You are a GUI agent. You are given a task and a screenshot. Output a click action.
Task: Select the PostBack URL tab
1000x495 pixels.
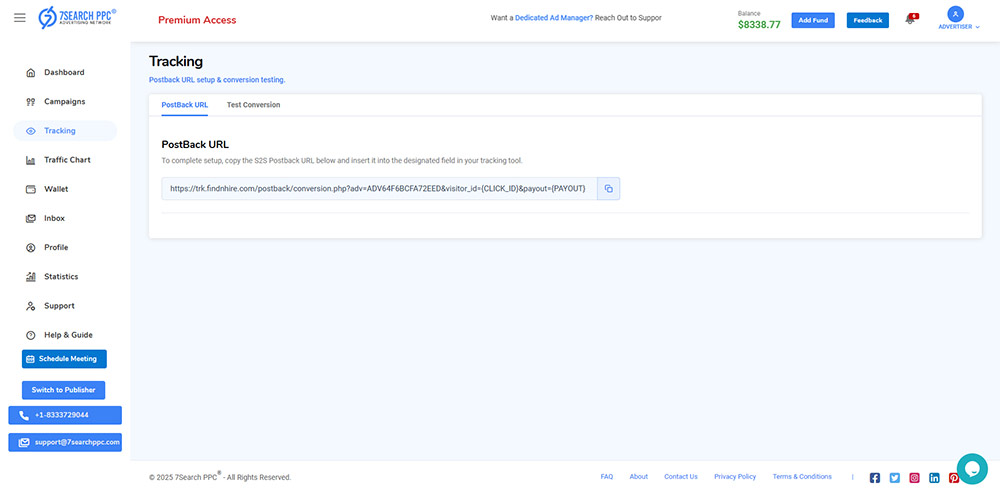tap(185, 105)
